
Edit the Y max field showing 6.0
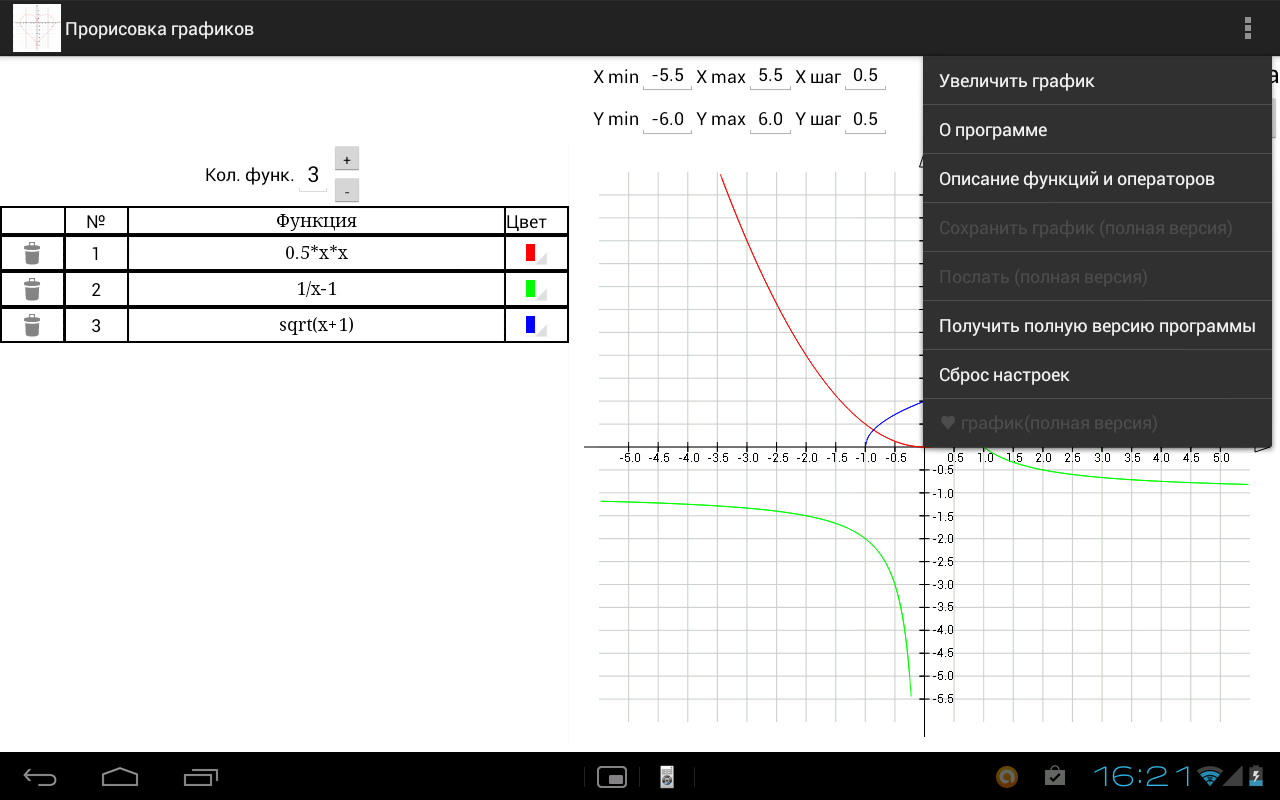(770, 119)
